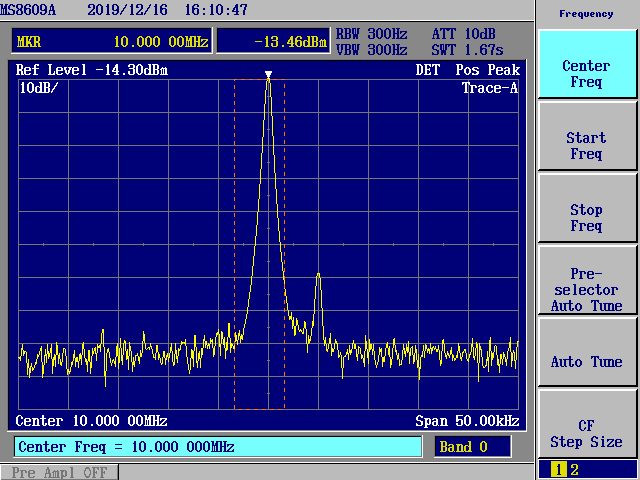Image resolution: width=640 pixels, height=480 pixels.
Task: Open the CF Step Size softkey
Action: point(587,424)
